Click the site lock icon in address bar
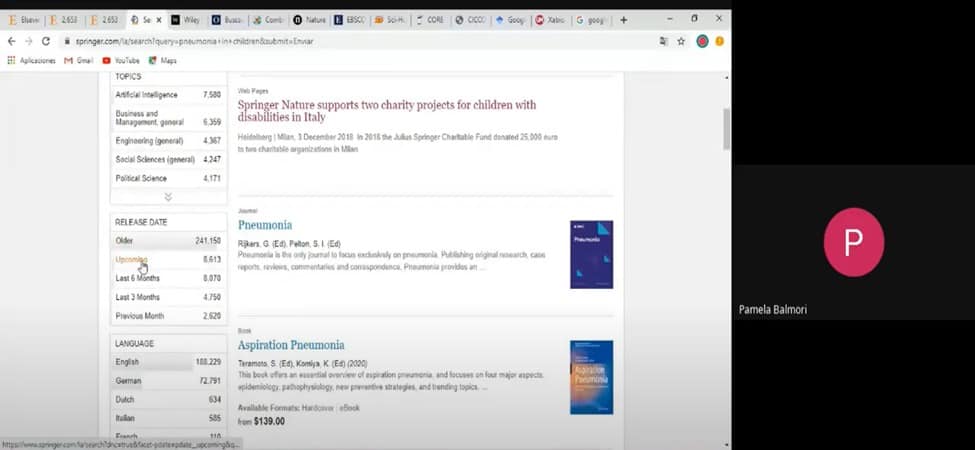The height and width of the screenshot is (450, 975). coord(67,41)
